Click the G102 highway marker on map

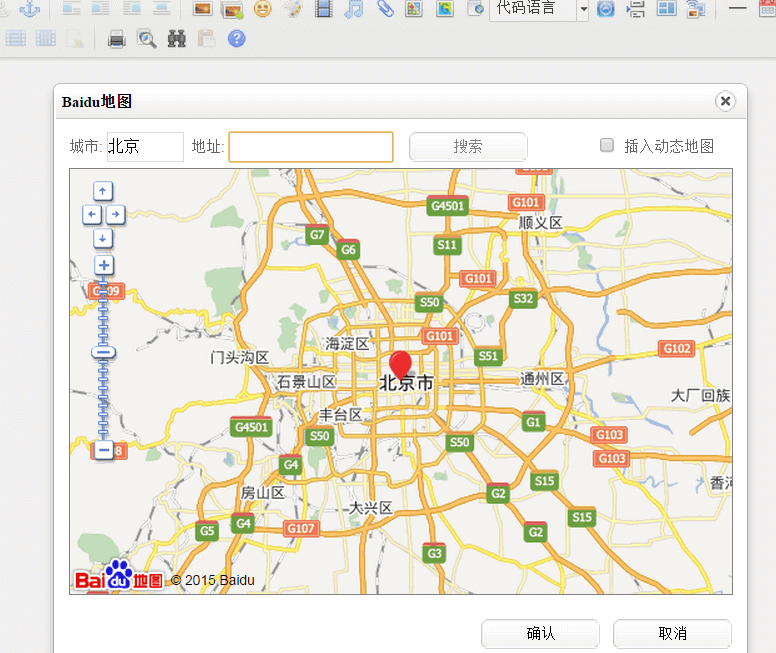(x=677, y=349)
